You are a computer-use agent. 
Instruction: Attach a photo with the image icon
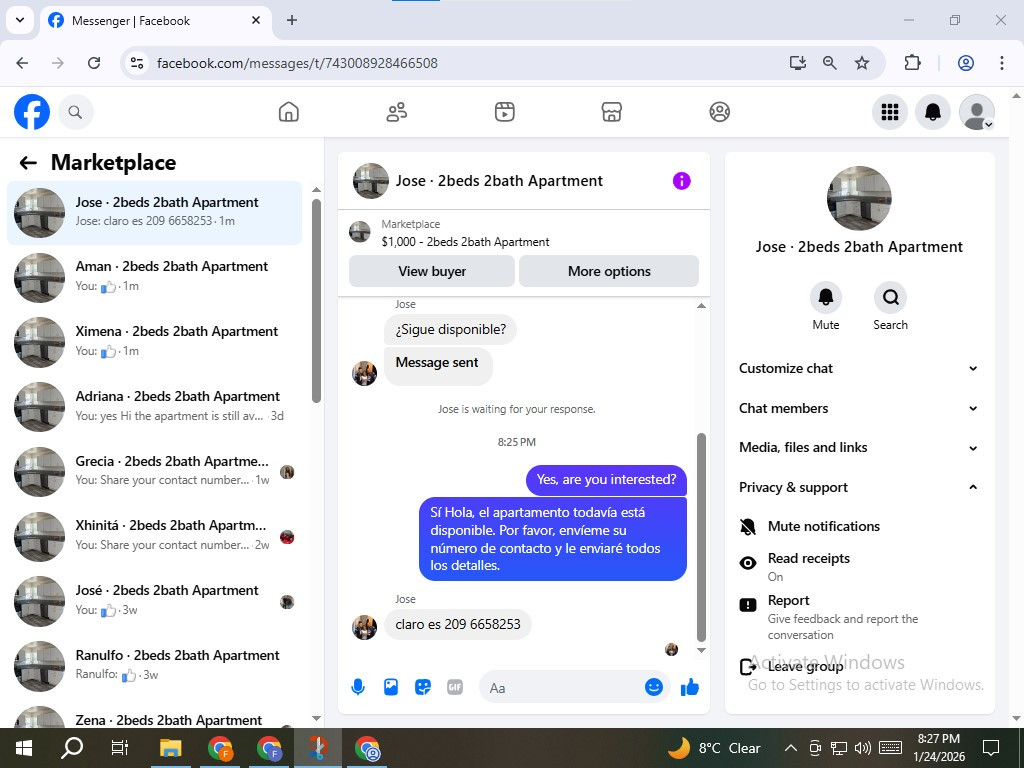(391, 687)
